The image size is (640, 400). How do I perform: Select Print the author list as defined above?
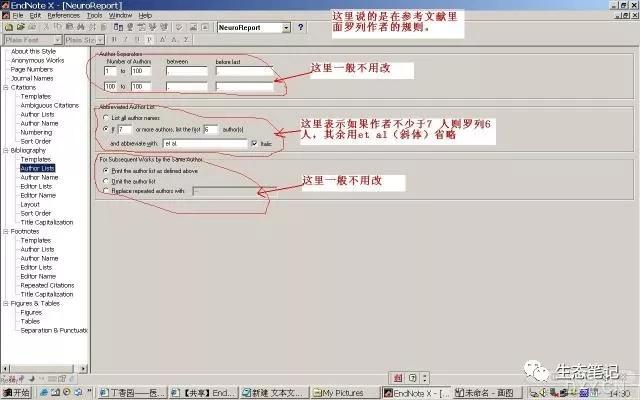click(x=106, y=170)
